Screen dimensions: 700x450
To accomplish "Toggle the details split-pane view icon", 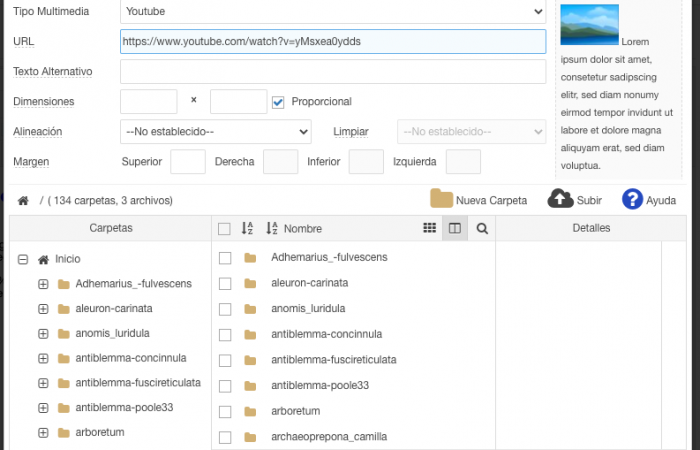I will (x=455, y=228).
